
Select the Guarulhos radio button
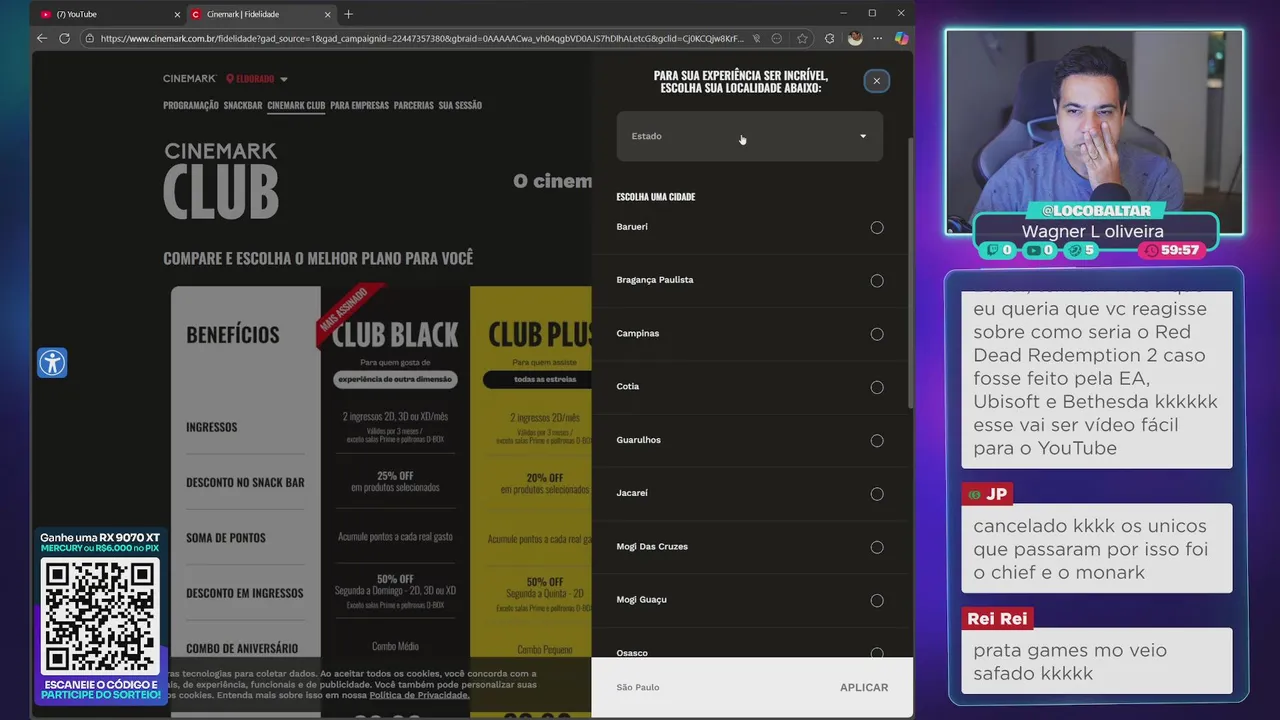pyautogui.click(x=877, y=441)
